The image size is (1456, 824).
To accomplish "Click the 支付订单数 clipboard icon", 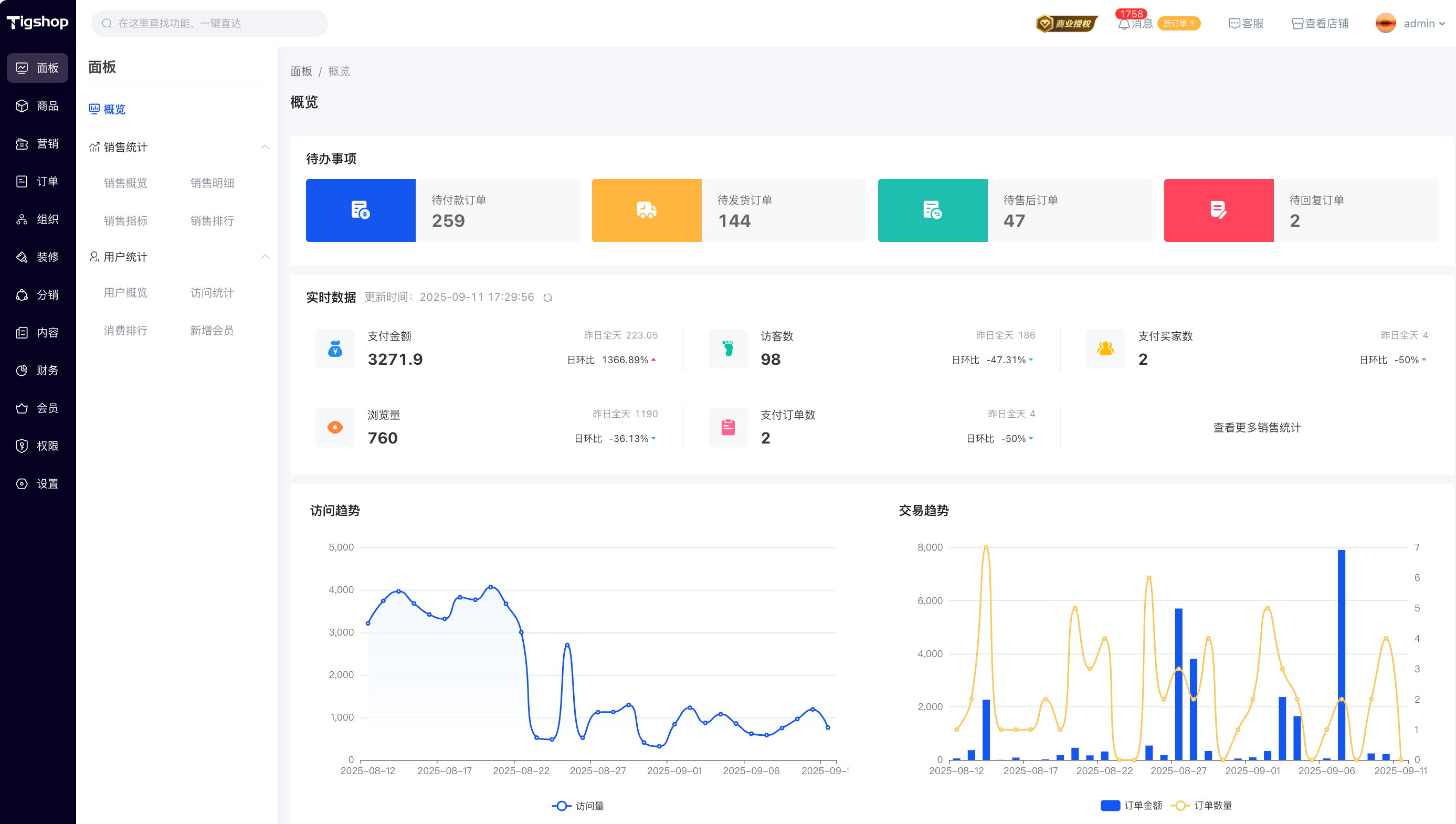I will (727, 427).
